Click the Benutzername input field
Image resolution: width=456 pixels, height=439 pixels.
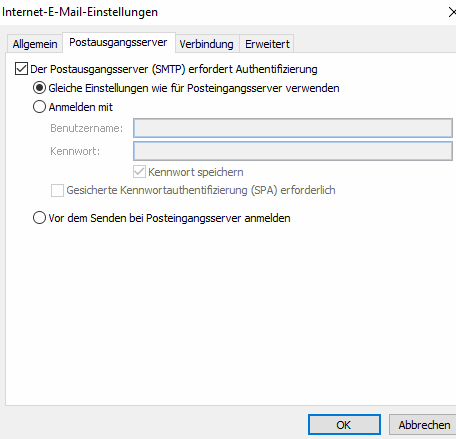(x=293, y=128)
